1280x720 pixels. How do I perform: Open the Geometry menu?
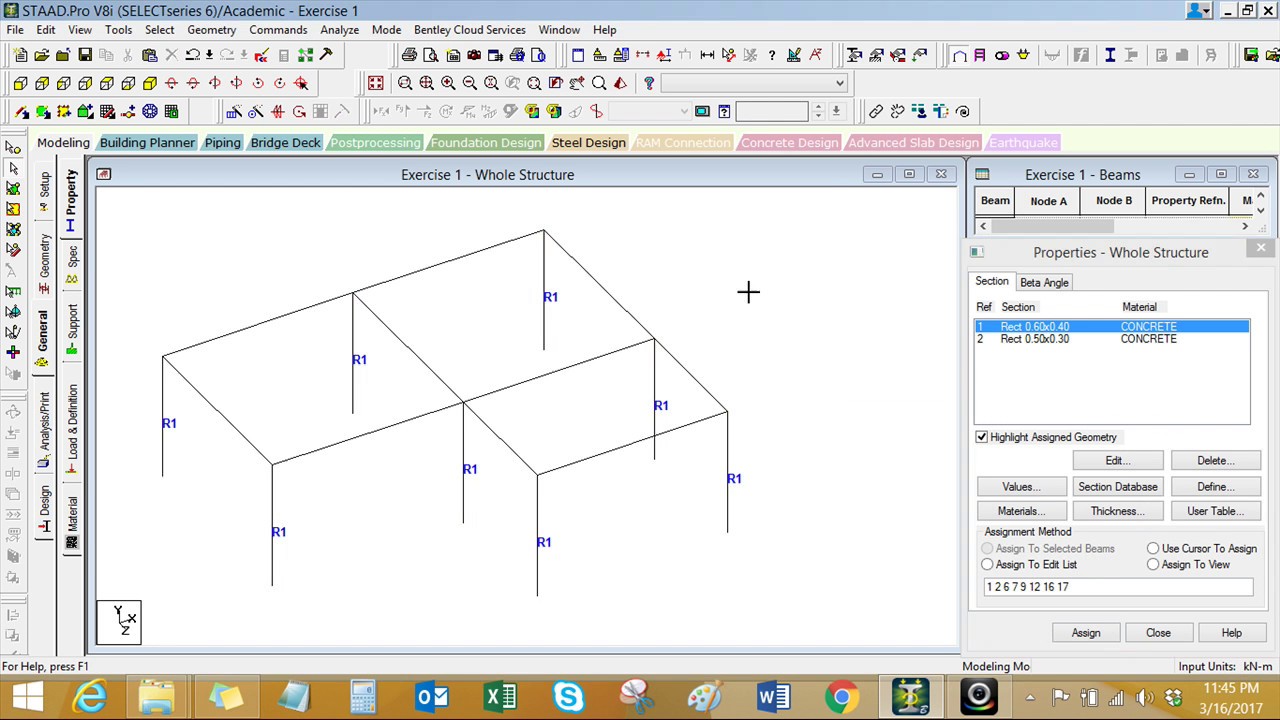click(211, 30)
